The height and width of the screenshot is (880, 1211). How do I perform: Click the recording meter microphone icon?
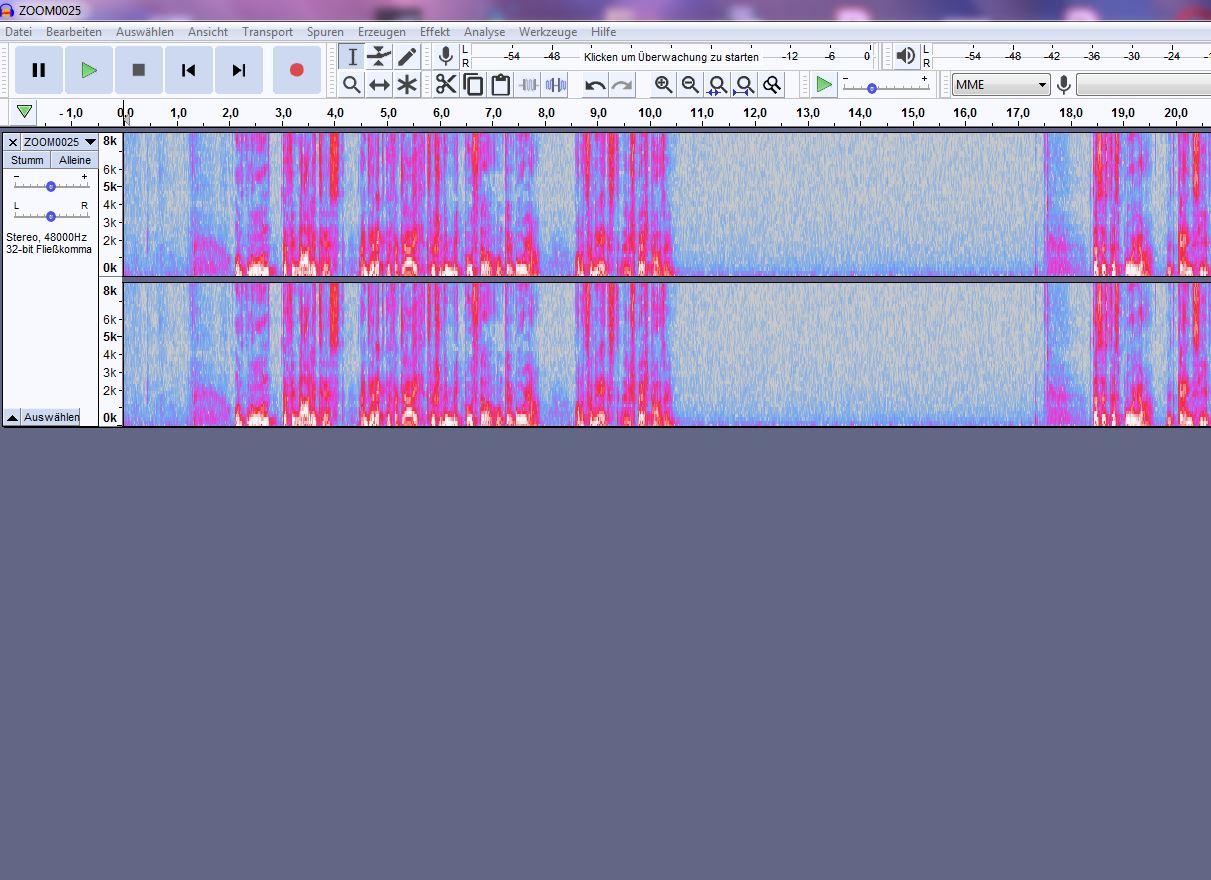tap(446, 56)
